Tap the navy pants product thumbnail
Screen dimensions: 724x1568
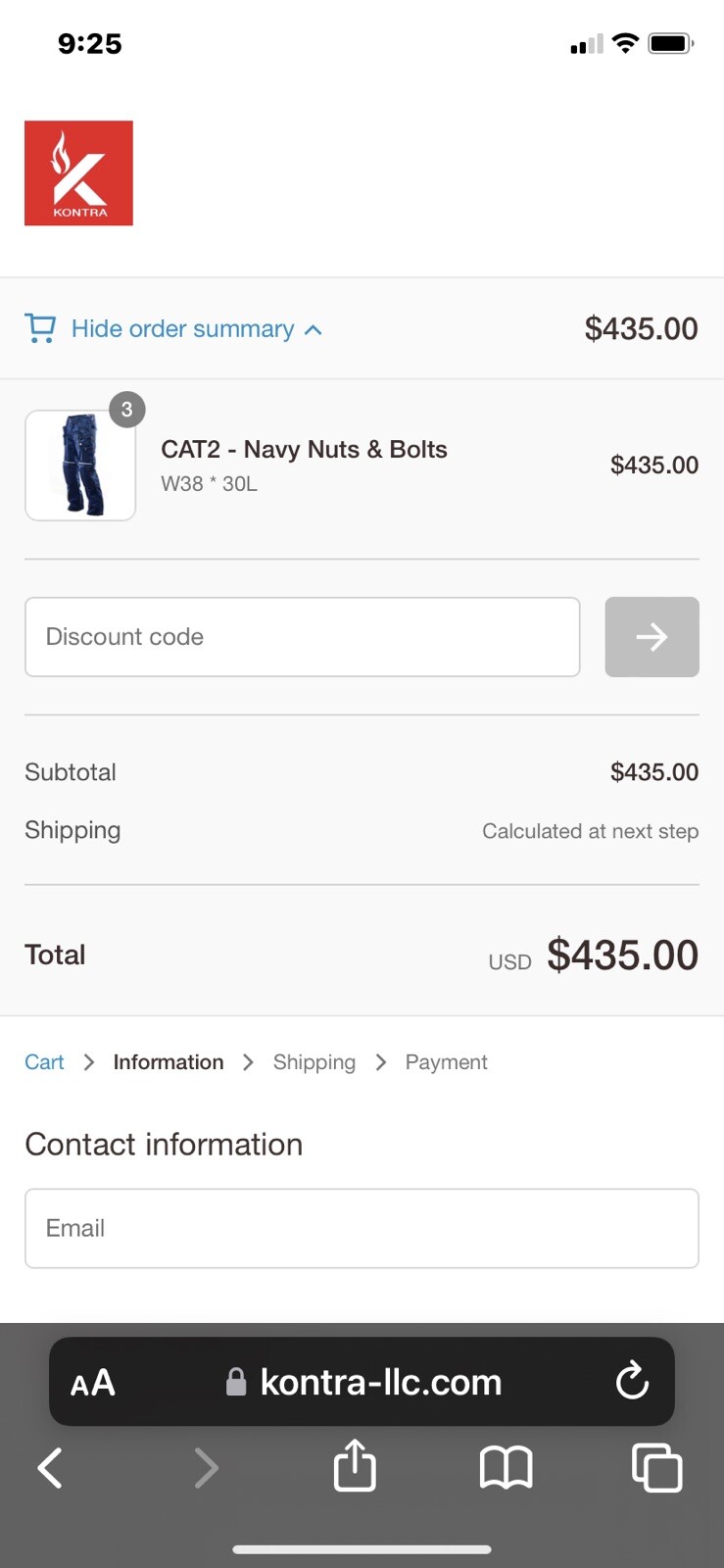(x=80, y=465)
